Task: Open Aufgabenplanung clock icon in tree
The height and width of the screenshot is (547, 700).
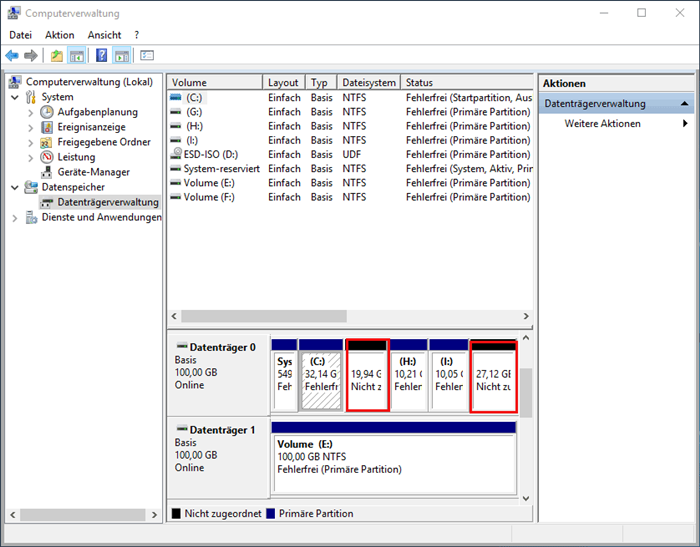Action: 47,112
